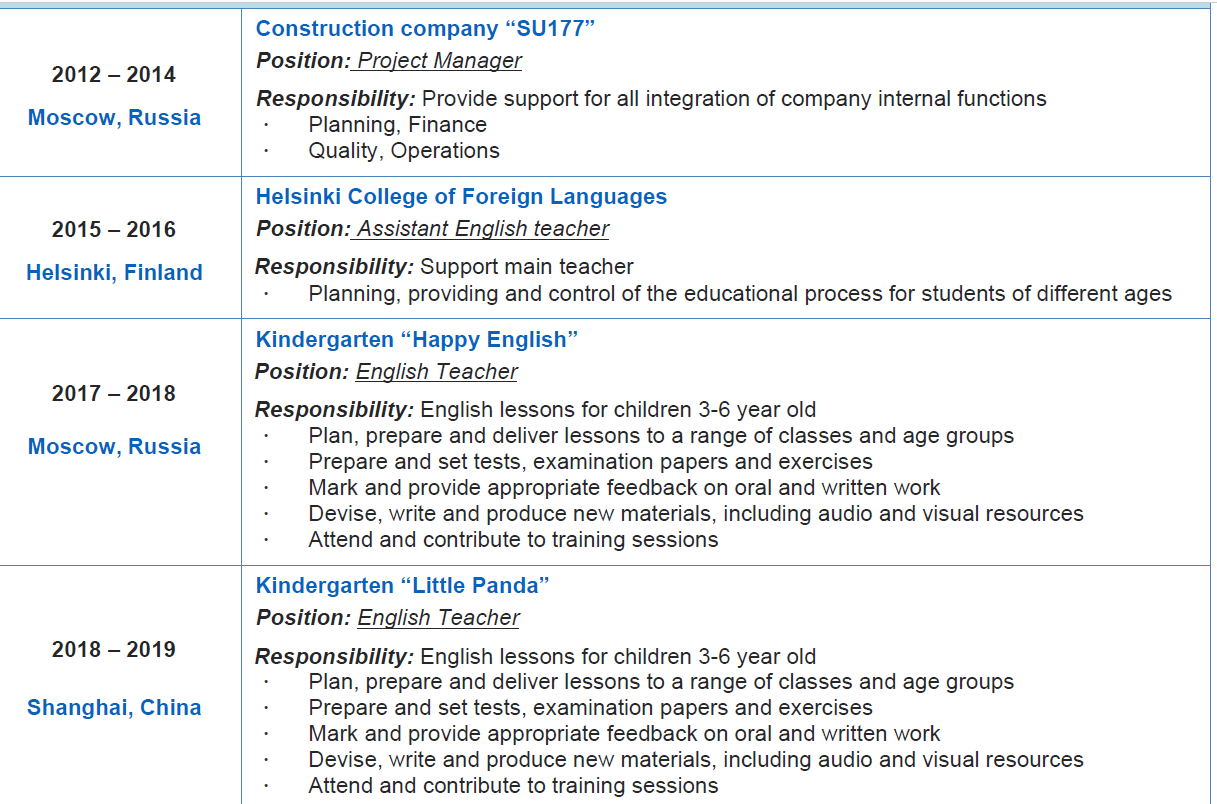This screenshot has height=804, width=1217.
Task: Click the underlined Project Manager position
Action: [x=439, y=61]
